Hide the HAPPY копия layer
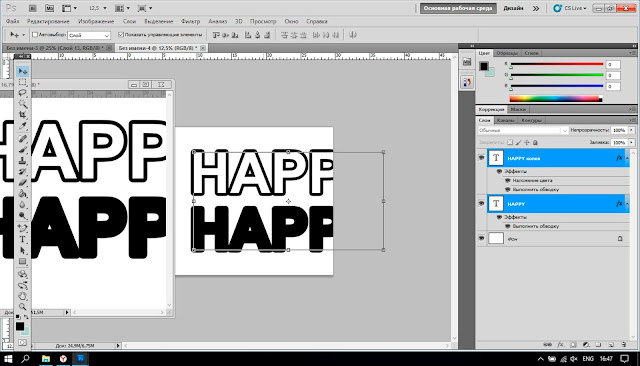Image resolution: width=640 pixels, height=366 pixels. pyautogui.click(x=481, y=158)
